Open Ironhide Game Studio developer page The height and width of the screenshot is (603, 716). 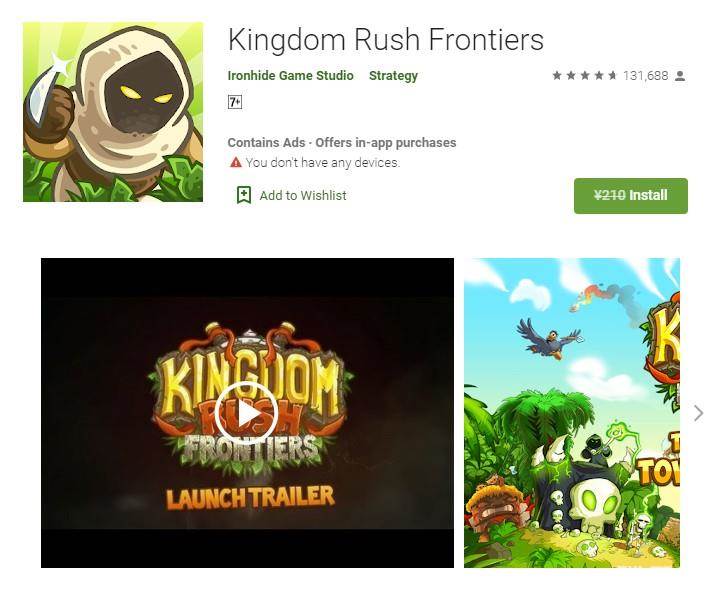(x=290, y=76)
